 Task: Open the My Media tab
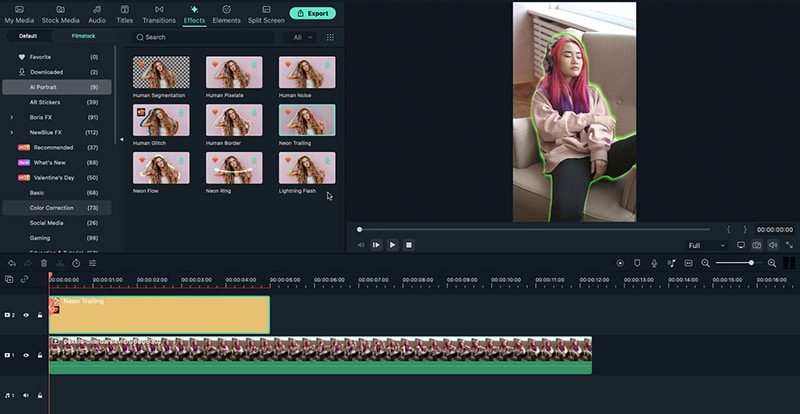[x=19, y=15]
